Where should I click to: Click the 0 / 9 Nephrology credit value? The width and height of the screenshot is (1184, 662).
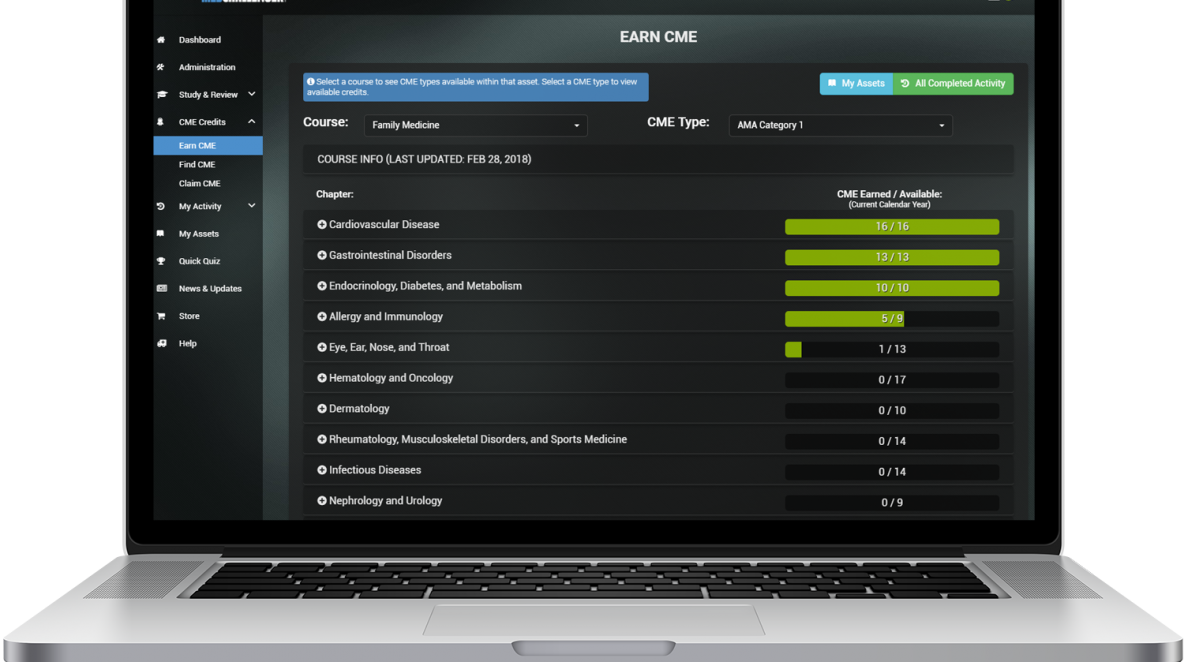(892, 503)
